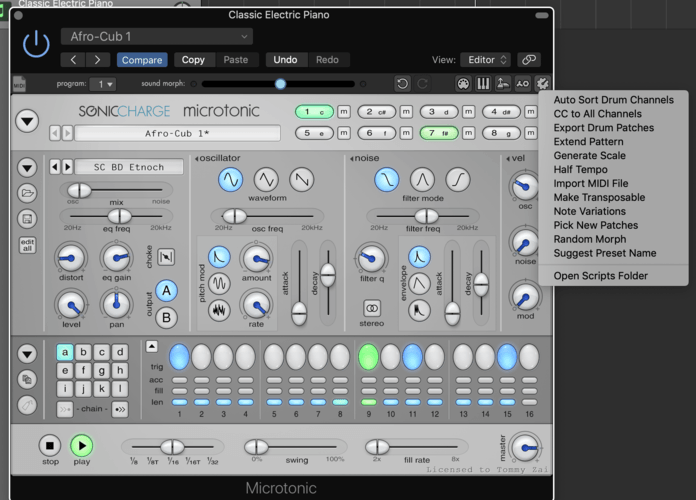Collapse the noise section triangle

click(x=352, y=159)
